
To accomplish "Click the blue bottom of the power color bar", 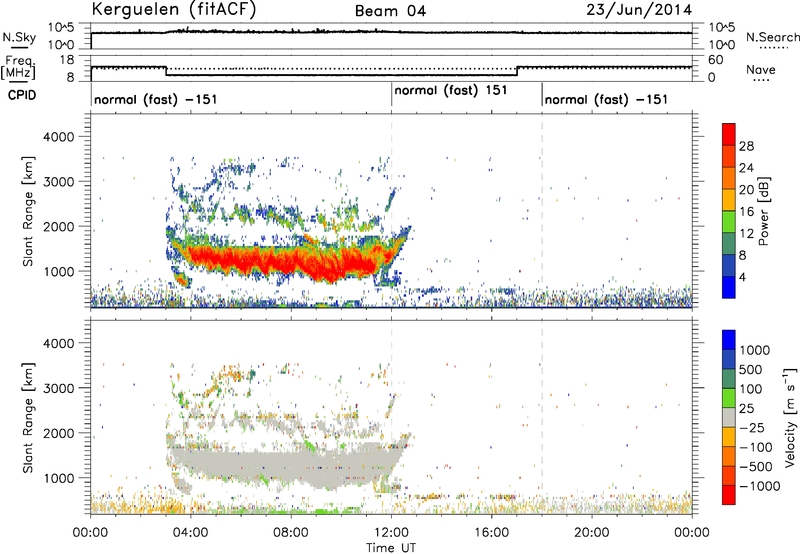I will [729, 287].
